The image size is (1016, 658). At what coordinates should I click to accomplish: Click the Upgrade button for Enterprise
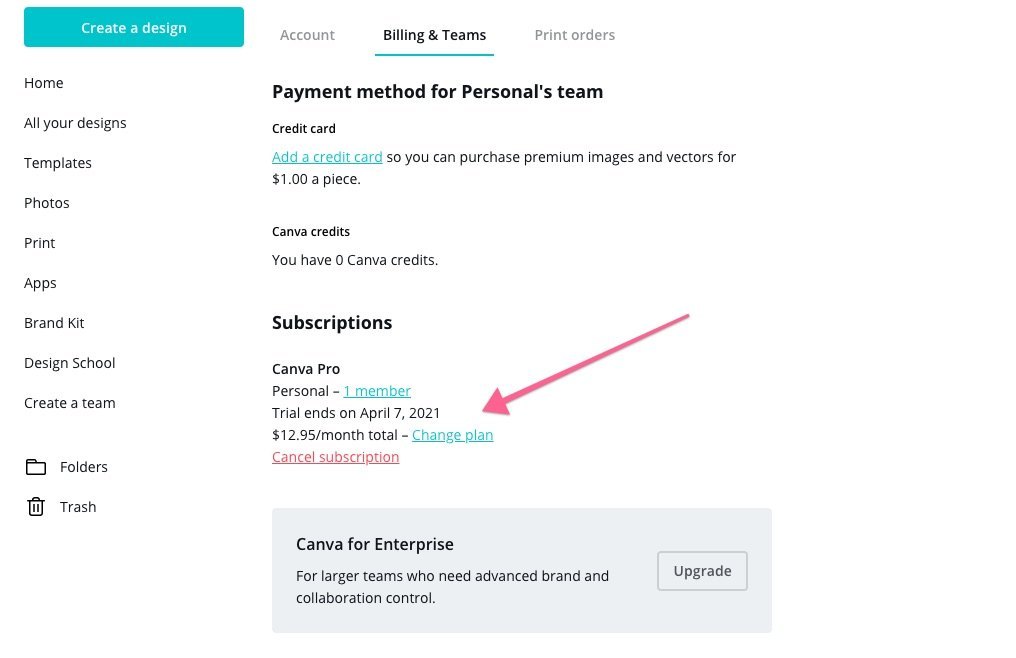tap(702, 571)
